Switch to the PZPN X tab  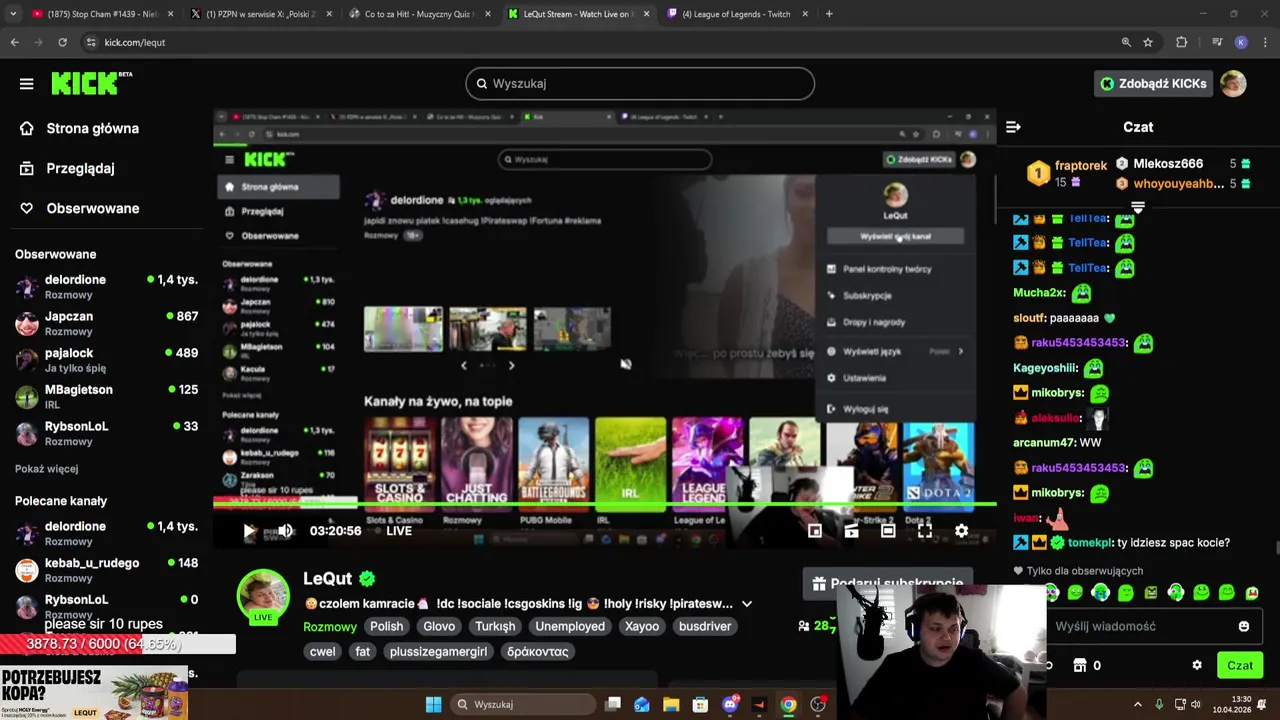pos(260,14)
